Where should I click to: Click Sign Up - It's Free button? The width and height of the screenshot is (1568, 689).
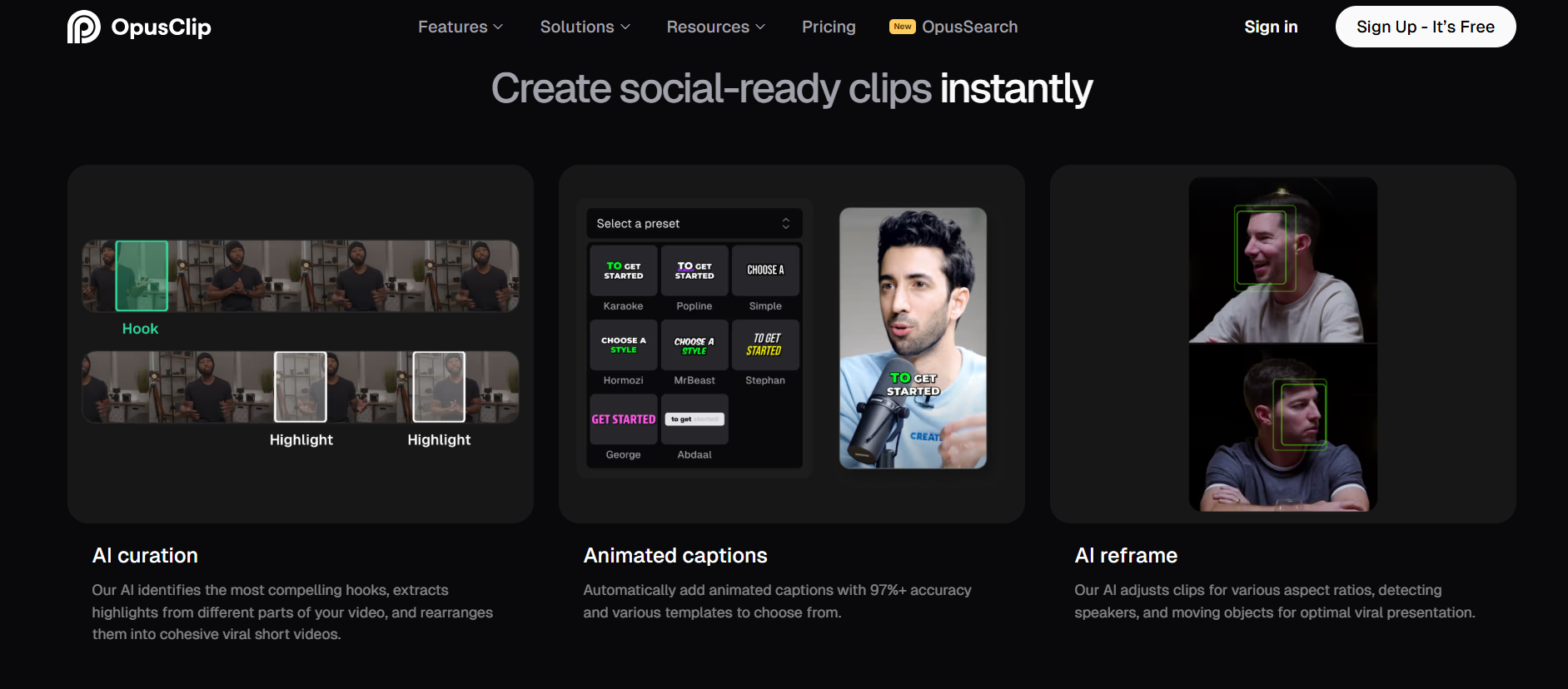pos(1426,27)
